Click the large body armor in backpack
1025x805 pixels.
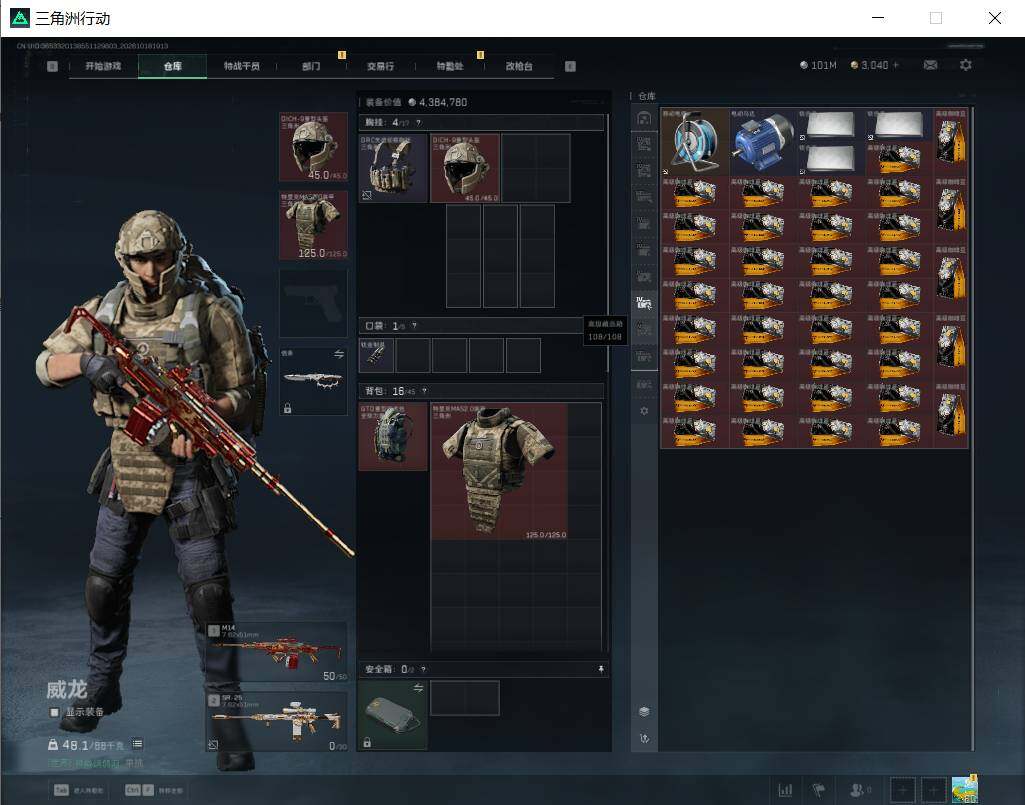click(499, 471)
